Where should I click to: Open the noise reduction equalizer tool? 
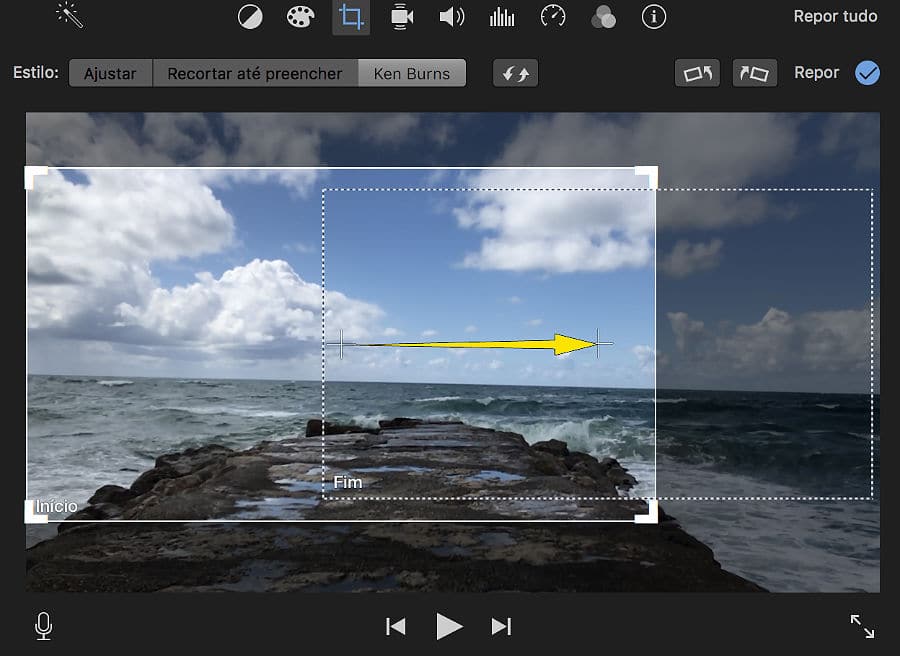tap(502, 17)
